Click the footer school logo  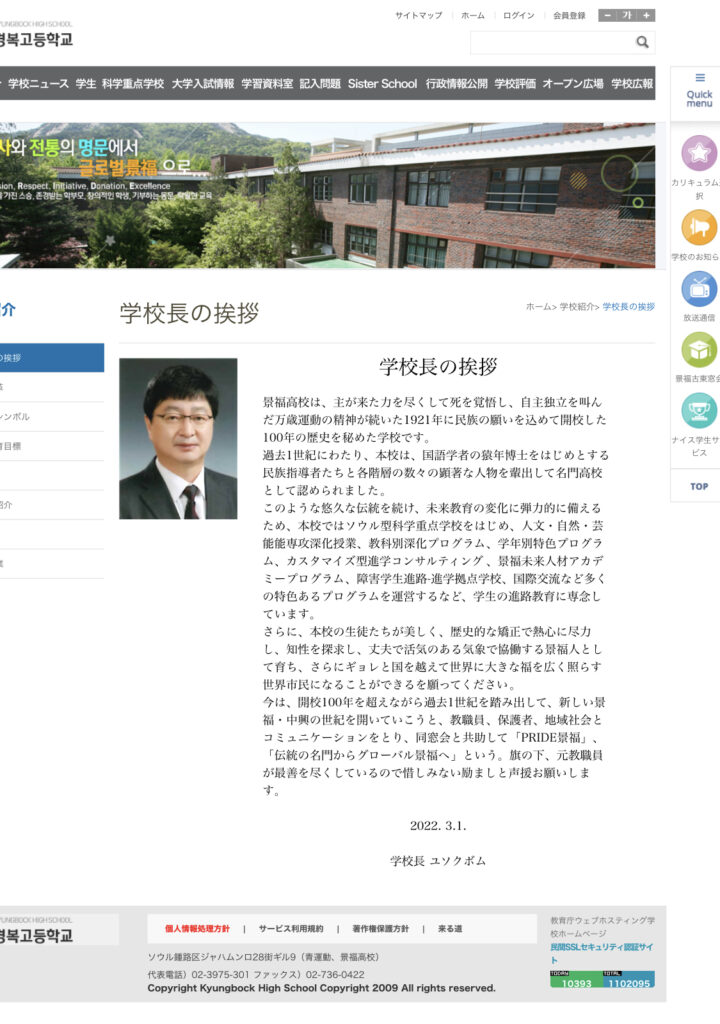pos(37,931)
